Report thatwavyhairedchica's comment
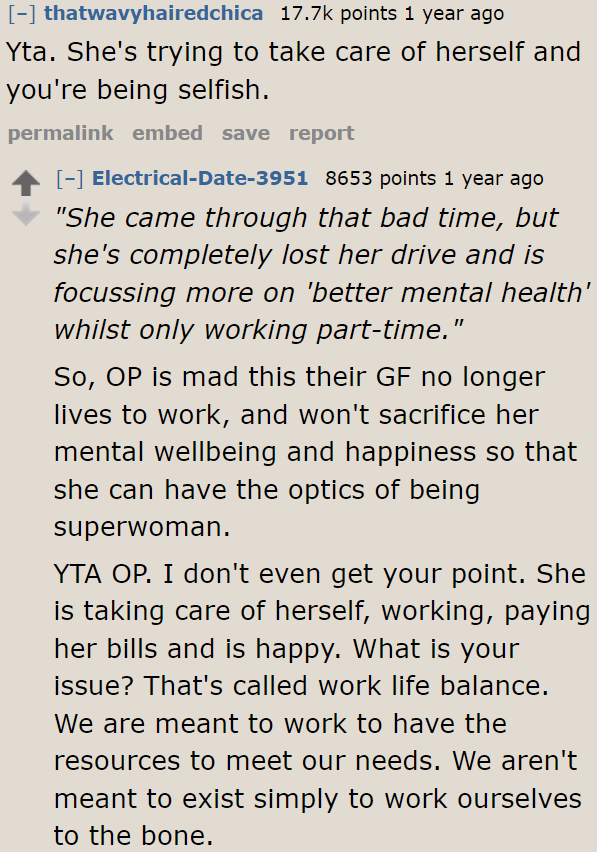Viewport: 597px width, 852px height. click(x=320, y=133)
